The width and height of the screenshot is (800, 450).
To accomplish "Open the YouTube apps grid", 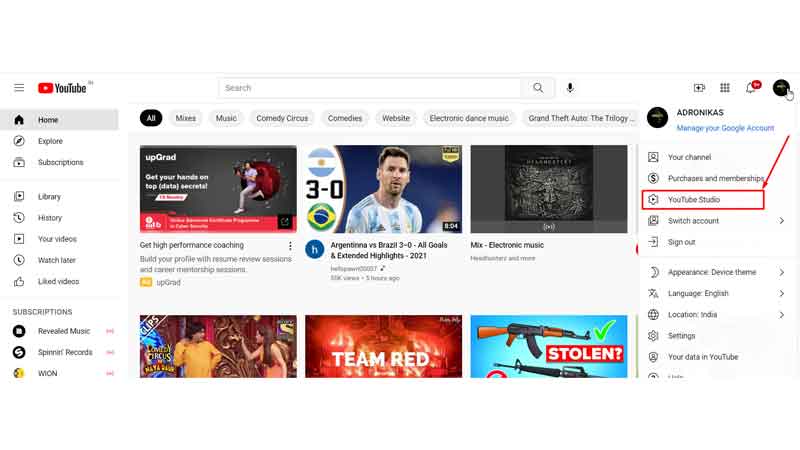I will click(724, 88).
